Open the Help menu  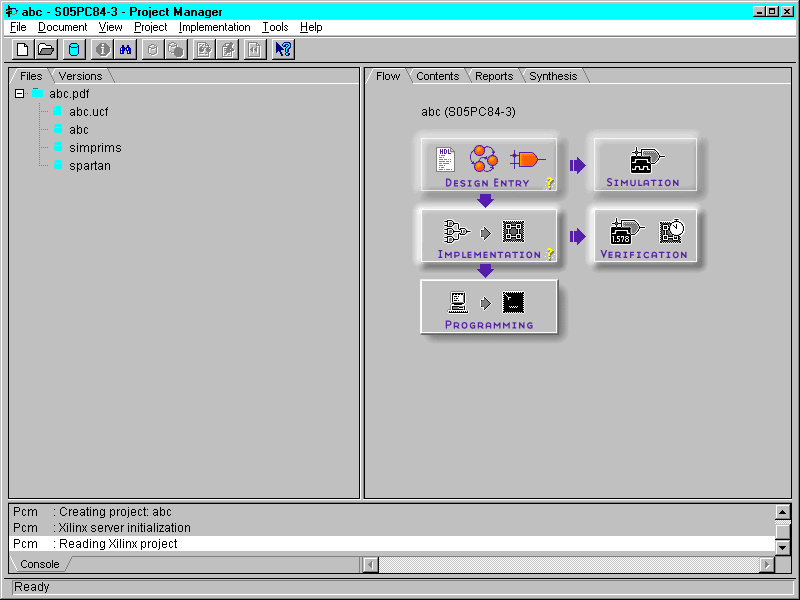pyautogui.click(x=311, y=27)
